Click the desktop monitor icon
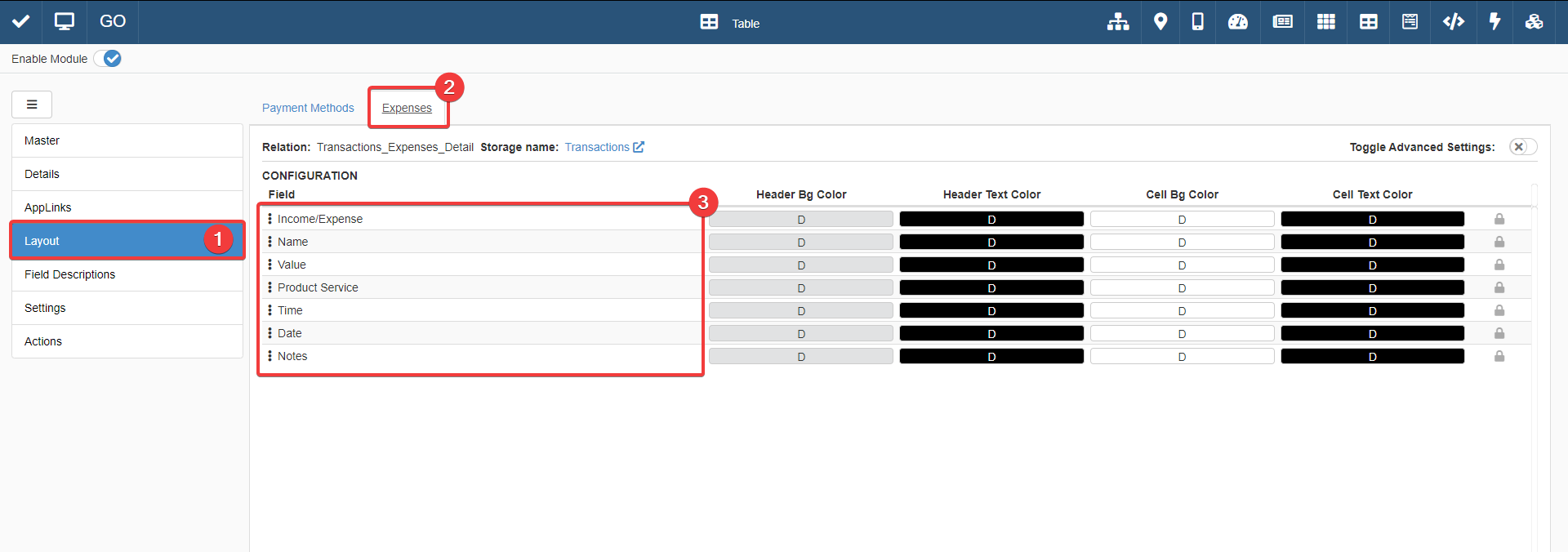The image size is (1568, 552). tap(64, 21)
